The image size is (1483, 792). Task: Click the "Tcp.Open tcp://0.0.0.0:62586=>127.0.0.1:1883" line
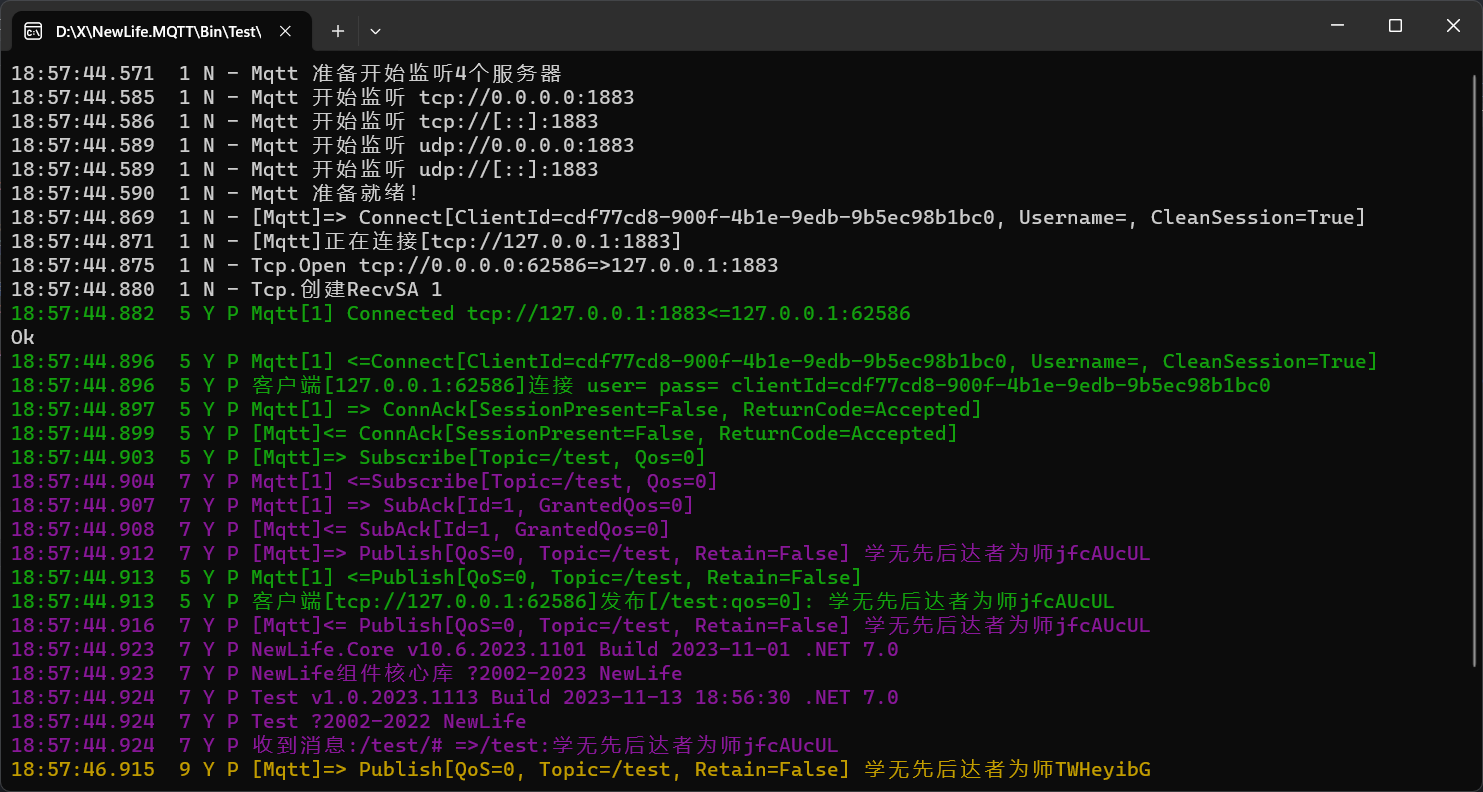coord(395,265)
